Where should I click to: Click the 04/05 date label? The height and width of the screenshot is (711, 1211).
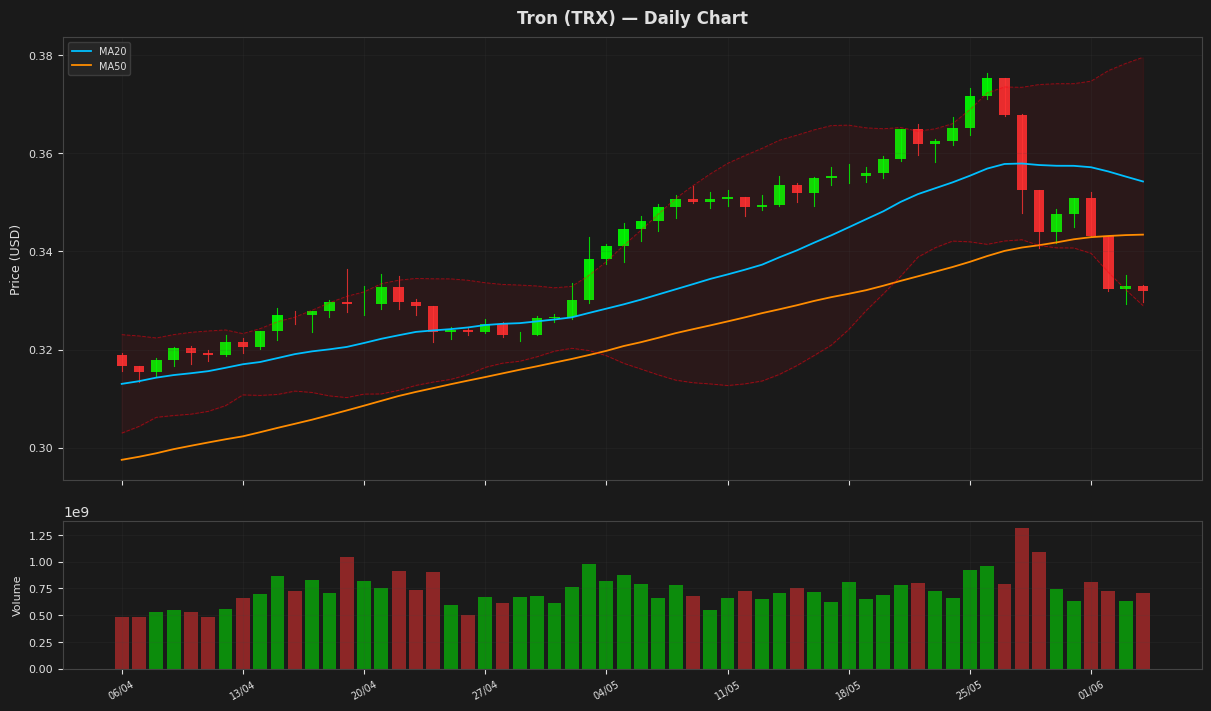tap(604, 690)
